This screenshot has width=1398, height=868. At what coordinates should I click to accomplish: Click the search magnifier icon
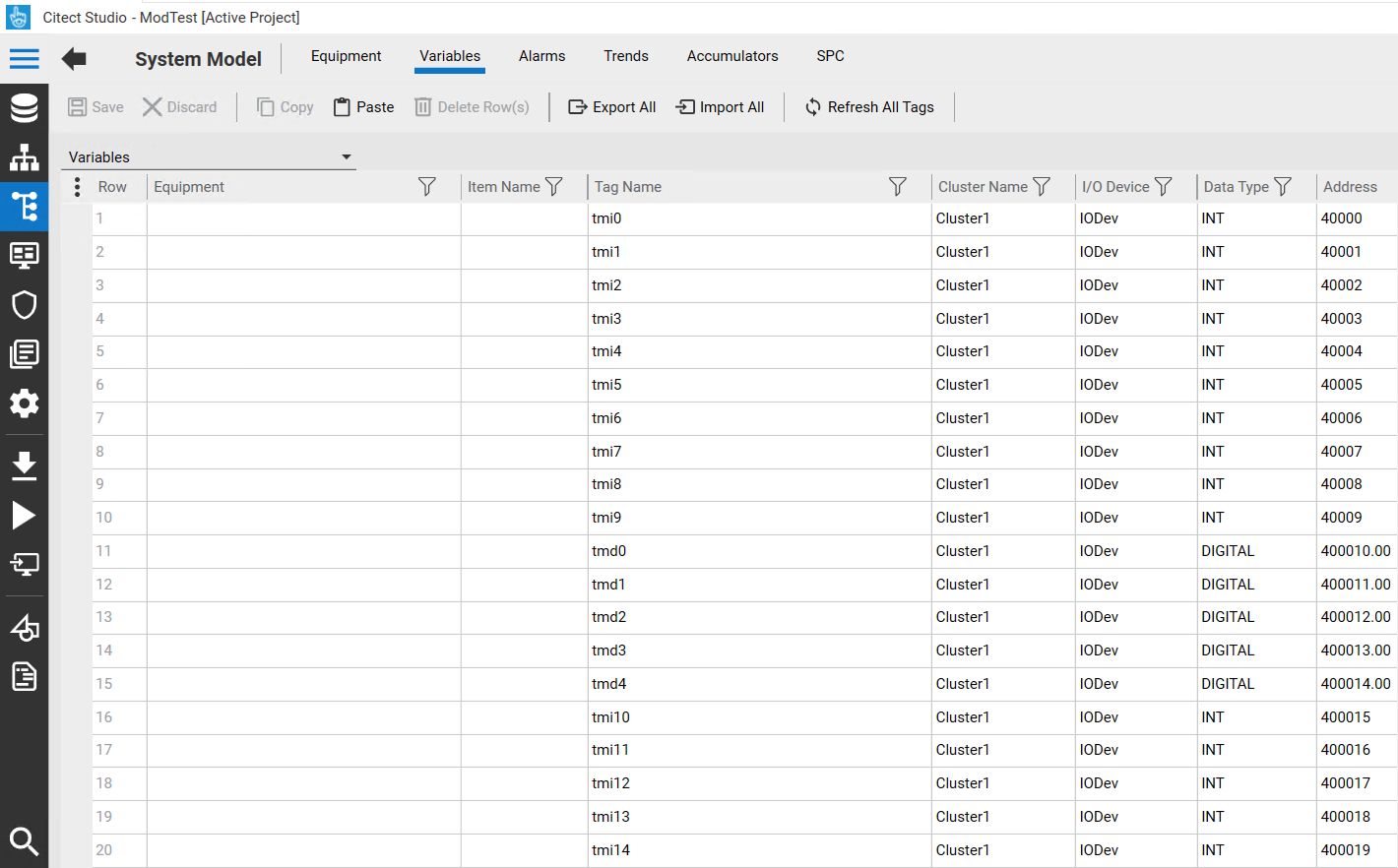pyautogui.click(x=24, y=841)
